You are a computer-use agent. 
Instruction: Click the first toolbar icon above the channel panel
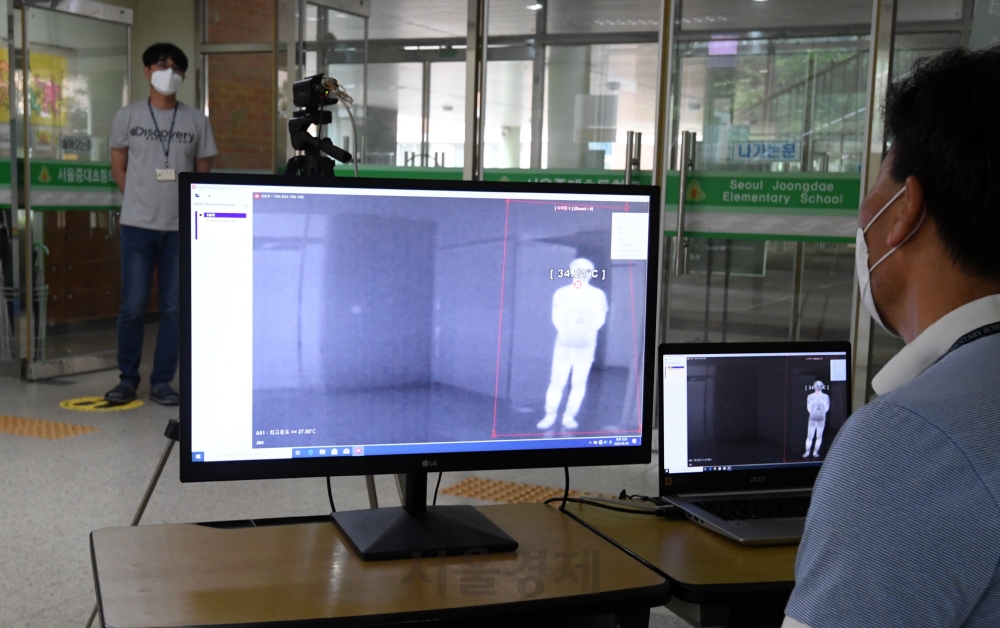pos(197,195)
